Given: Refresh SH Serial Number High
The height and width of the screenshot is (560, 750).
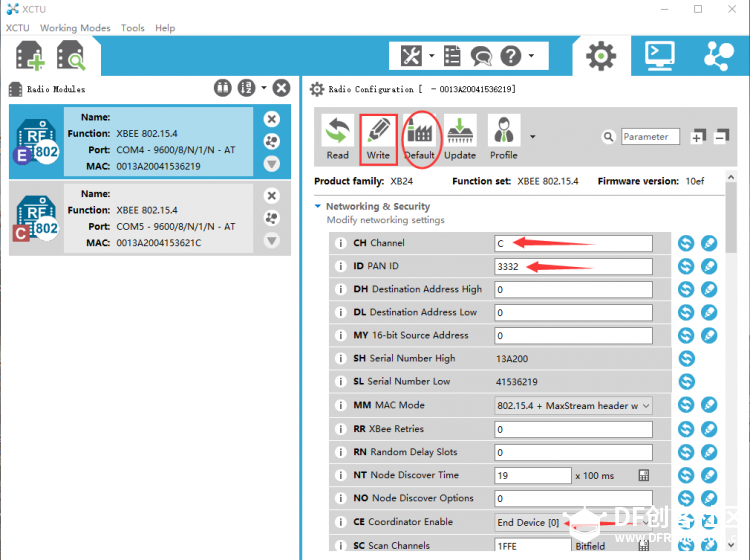Looking at the screenshot, I should tap(686, 359).
